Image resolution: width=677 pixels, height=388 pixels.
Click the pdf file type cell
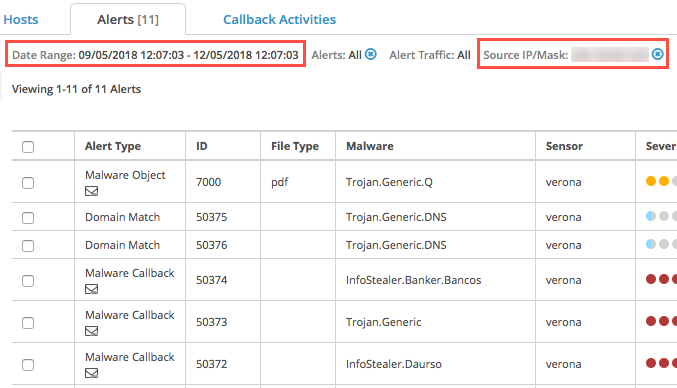(279, 183)
